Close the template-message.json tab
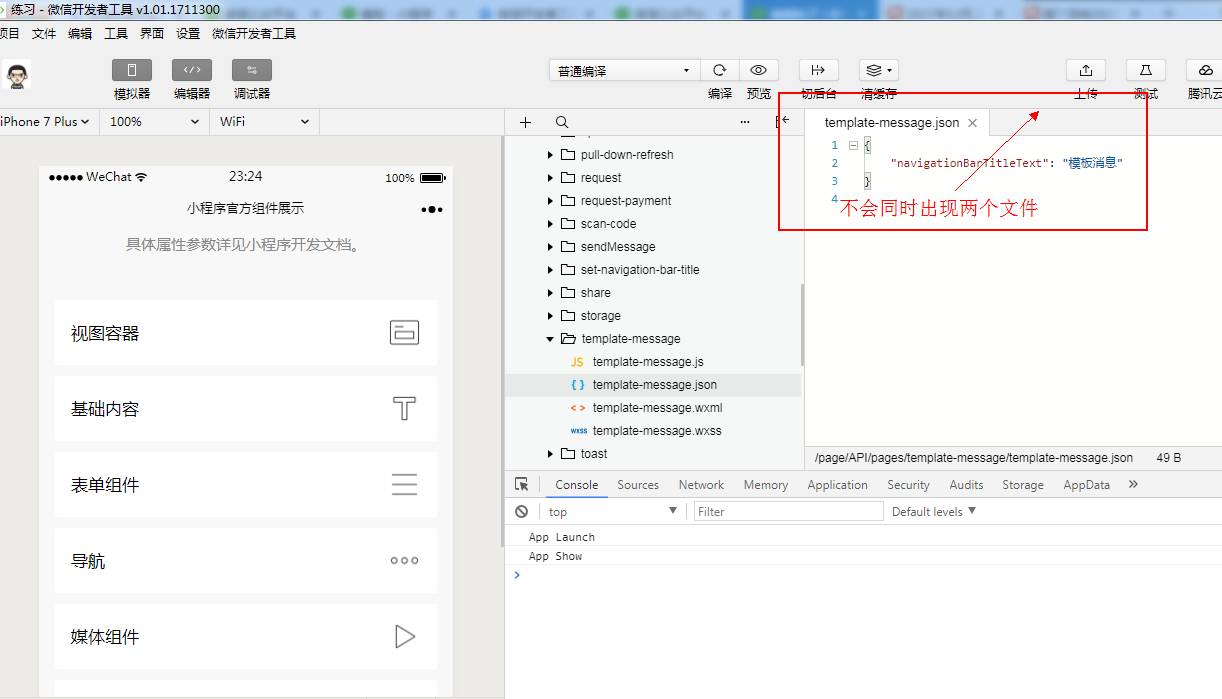This screenshot has width=1222, height=699. (972, 123)
